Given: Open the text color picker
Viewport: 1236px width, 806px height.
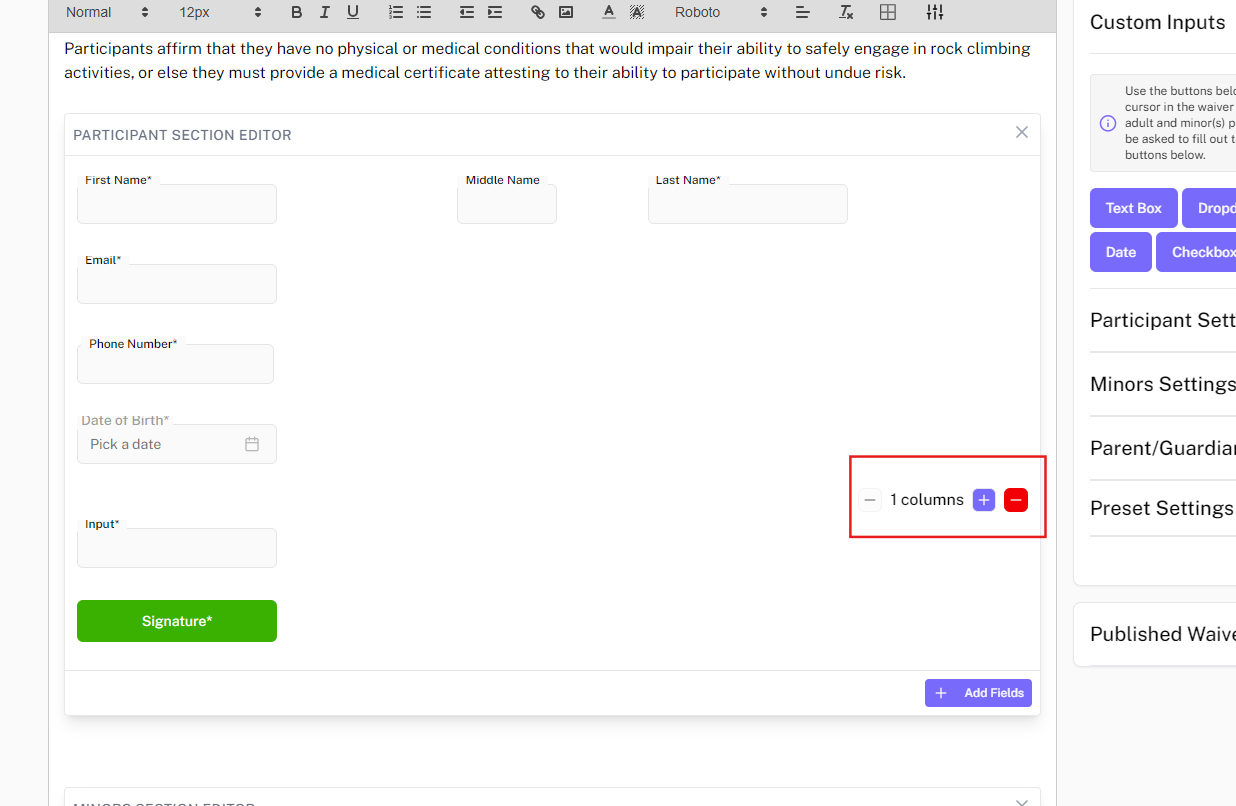Looking at the screenshot, I should click(x=609, y=12).
